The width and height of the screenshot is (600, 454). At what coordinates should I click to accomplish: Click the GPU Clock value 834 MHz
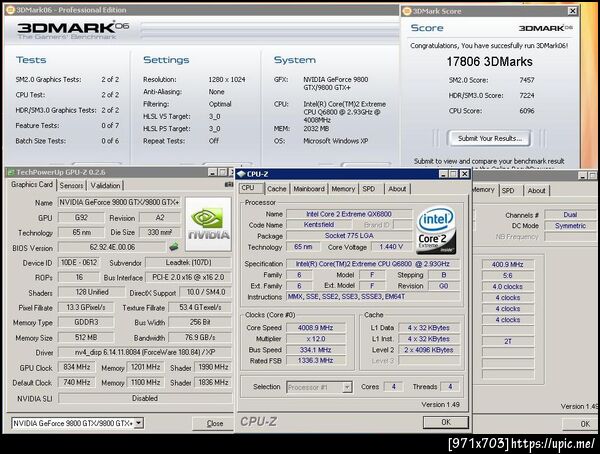coord(77,367)
